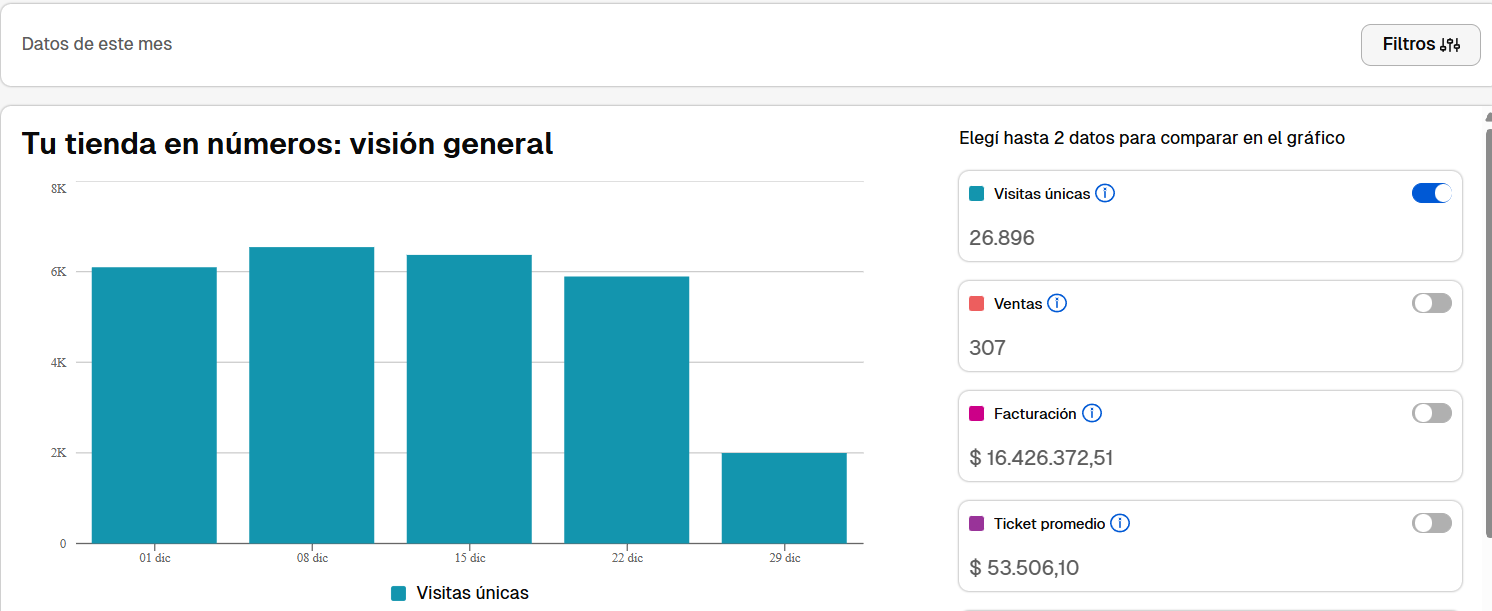Disable the Visitas únicas toggle
This screenshot has width=1492, height=611.
tap(1431, 193)
